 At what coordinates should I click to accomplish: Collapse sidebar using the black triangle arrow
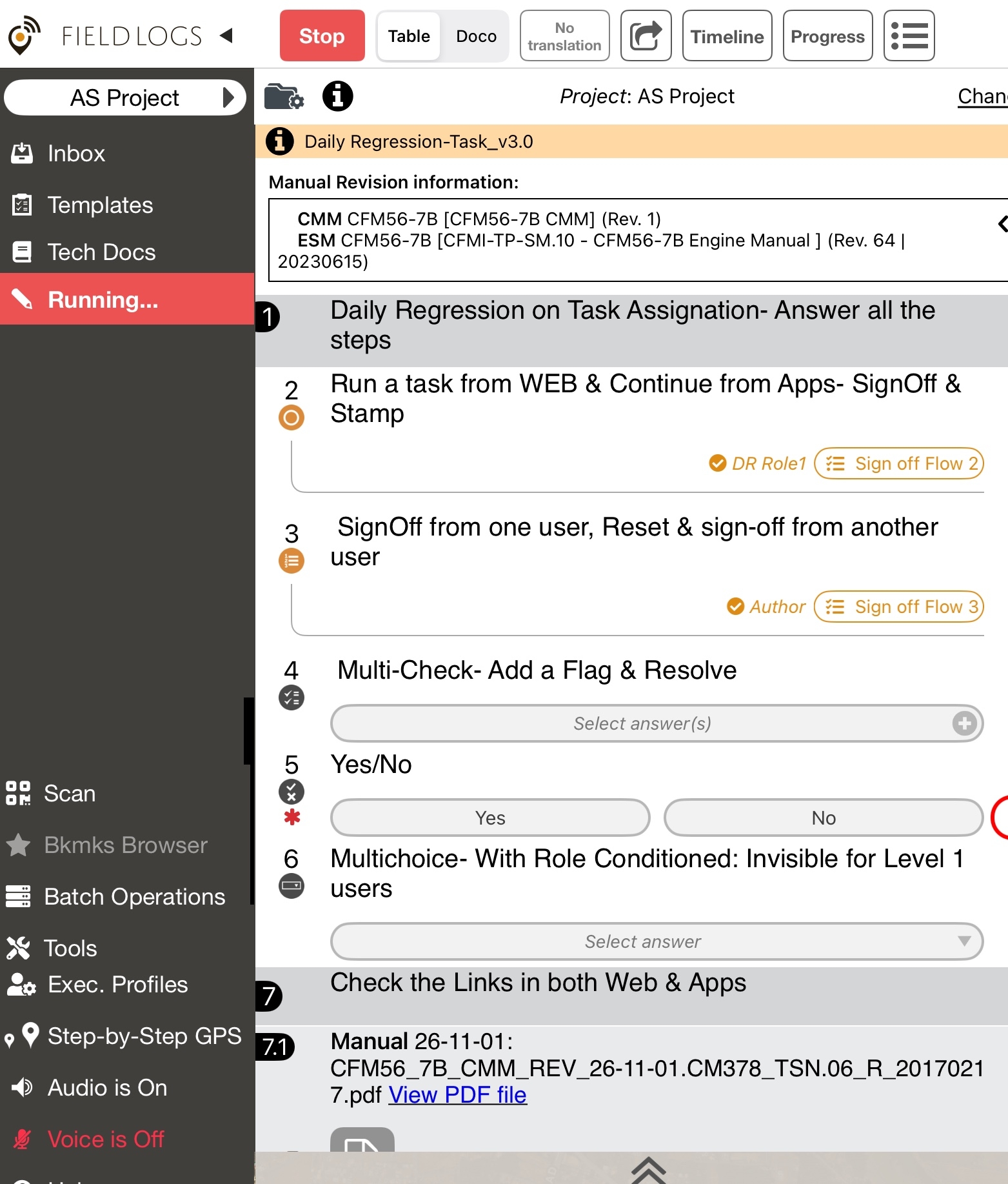pos(226,35)
